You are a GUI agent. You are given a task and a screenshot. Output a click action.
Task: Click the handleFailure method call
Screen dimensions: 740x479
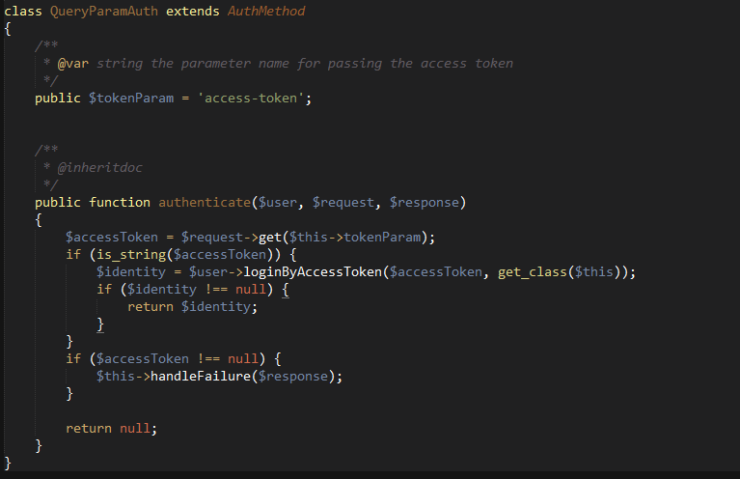[x=201, y=376]
